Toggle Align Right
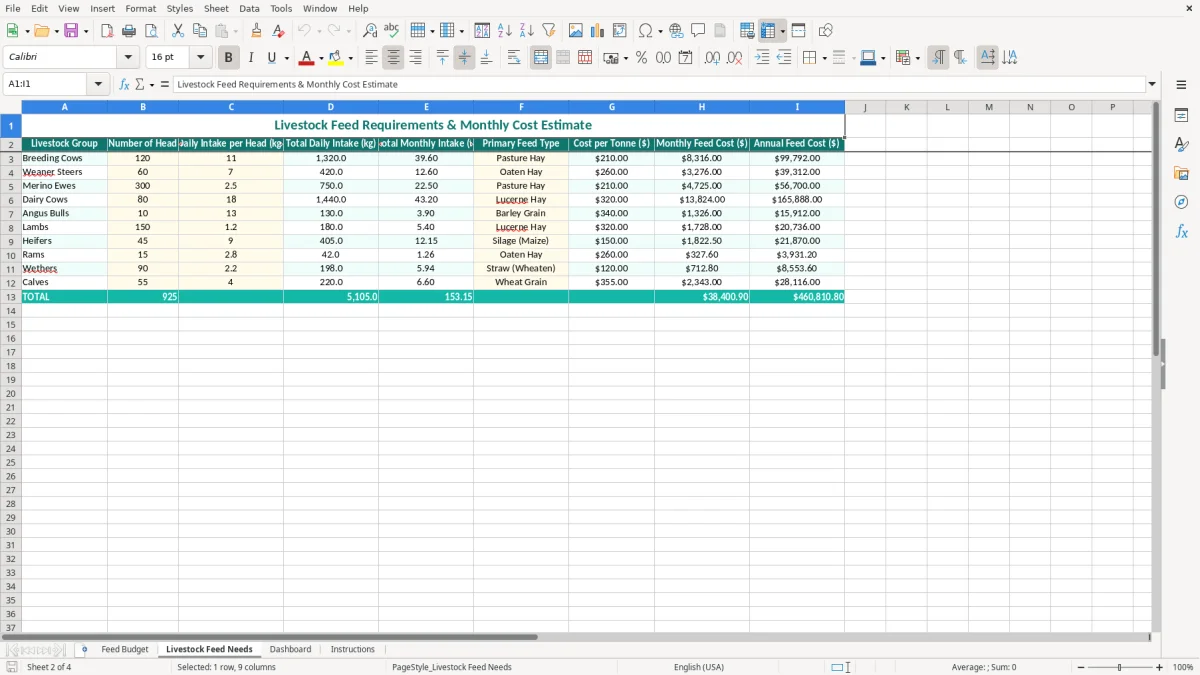 pos(415,58)
